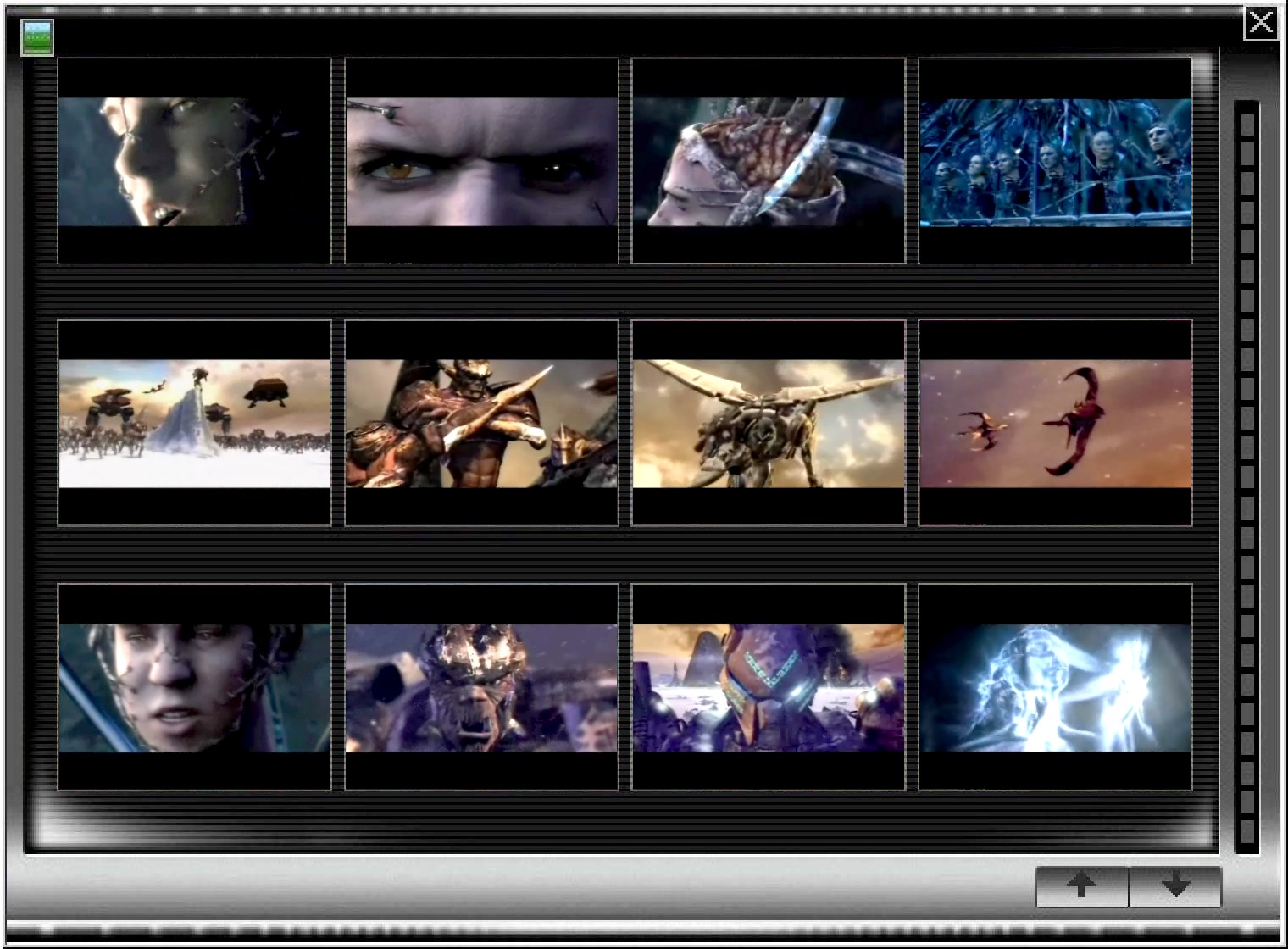The height and width of the screenshot is (949, 1288).
Task: Open thumbnail of young face with helmet wires
Action: click(x=194, y=687)
